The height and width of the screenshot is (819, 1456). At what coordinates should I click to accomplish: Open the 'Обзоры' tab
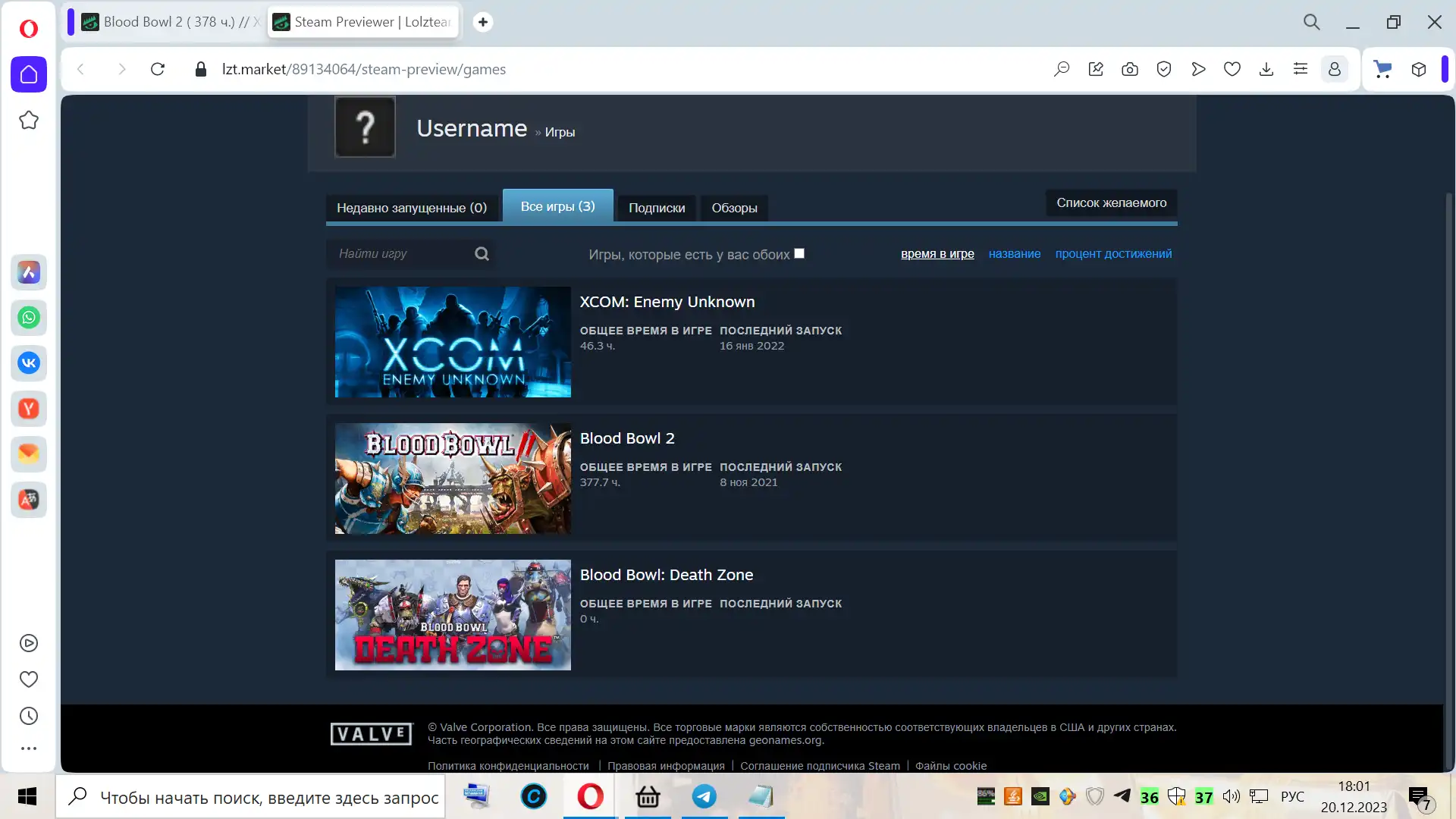coord(734,208)
